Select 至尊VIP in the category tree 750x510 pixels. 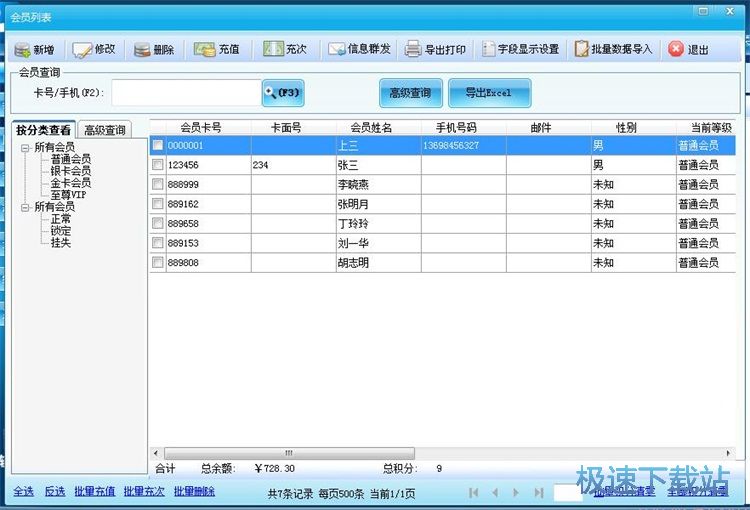(68, 195)
